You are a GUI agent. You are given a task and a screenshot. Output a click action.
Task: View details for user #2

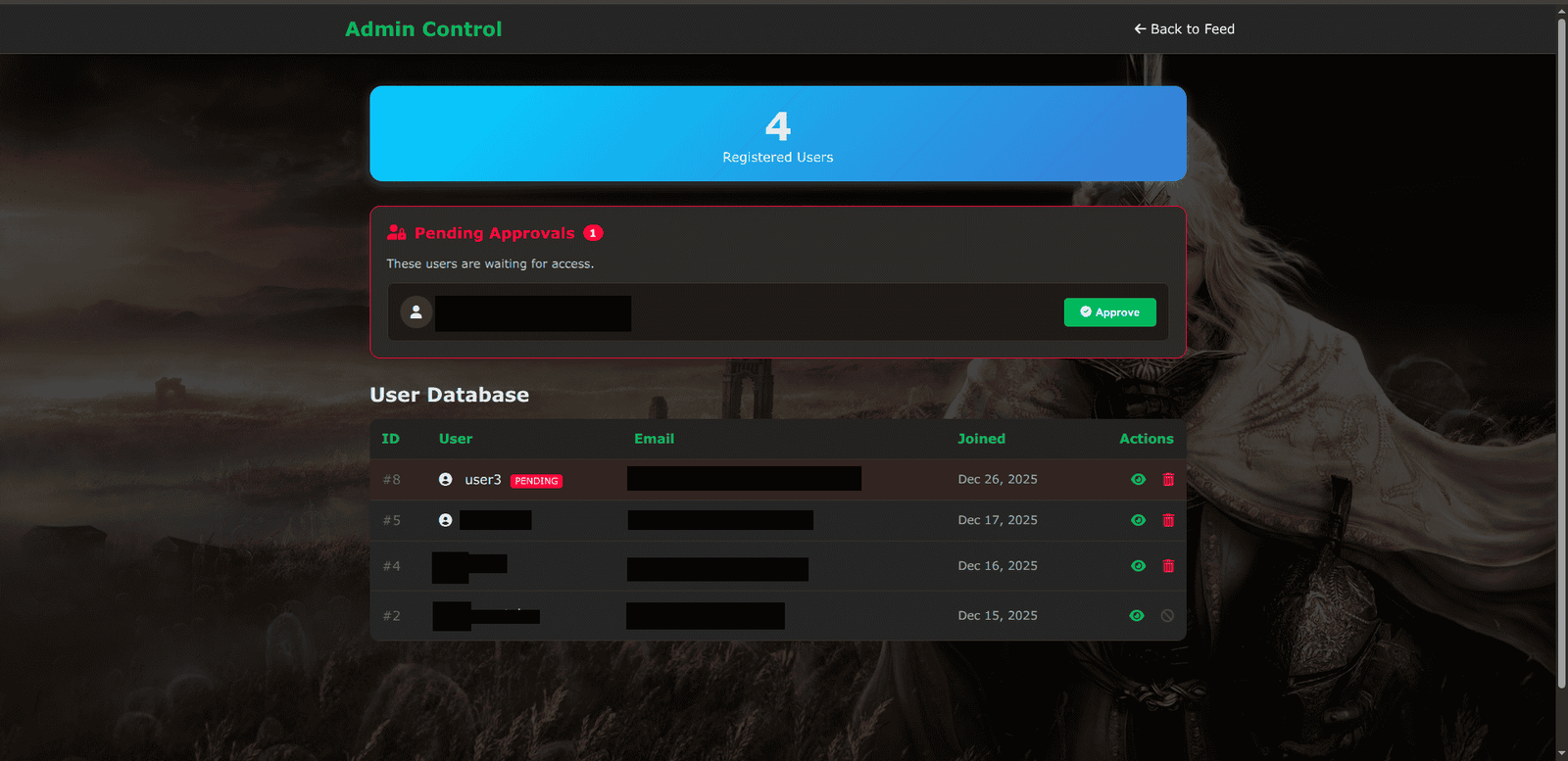(1137, 616)
